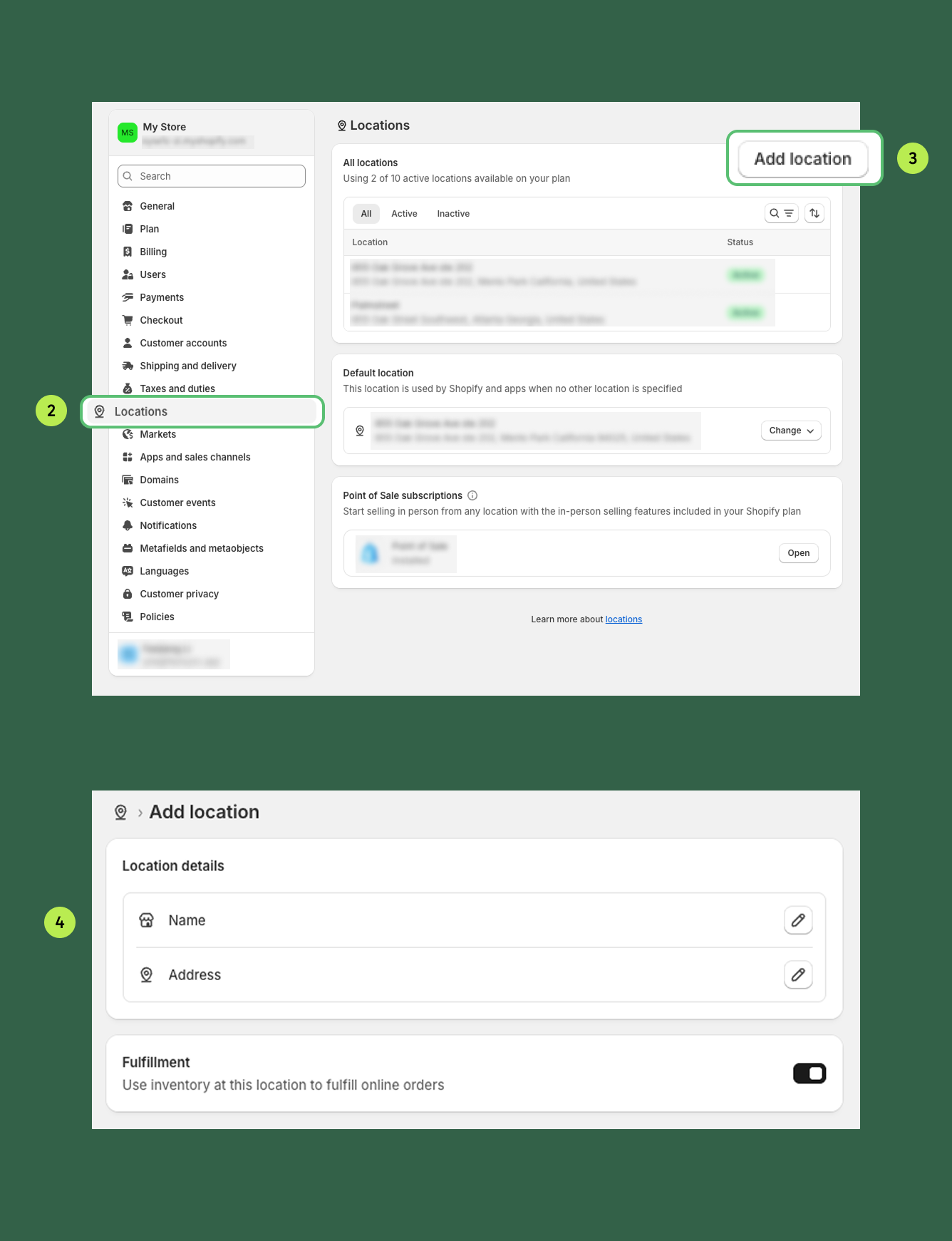
Task: Switch to the Active locations tab
Action: 404,214
